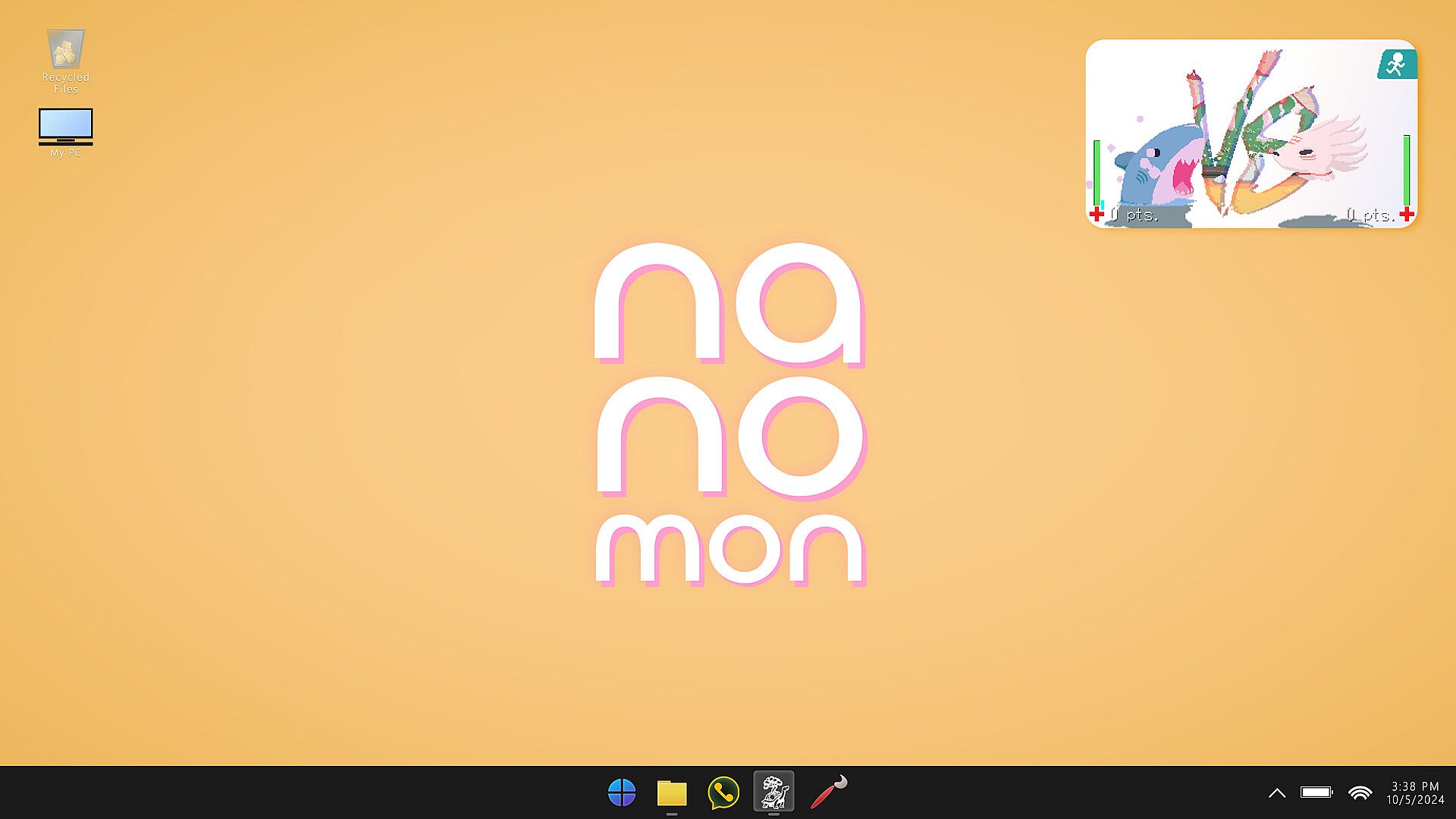This screenshot has width=1456, height=819.
Task: Click the right red health cross
Action: point(1407,214)
